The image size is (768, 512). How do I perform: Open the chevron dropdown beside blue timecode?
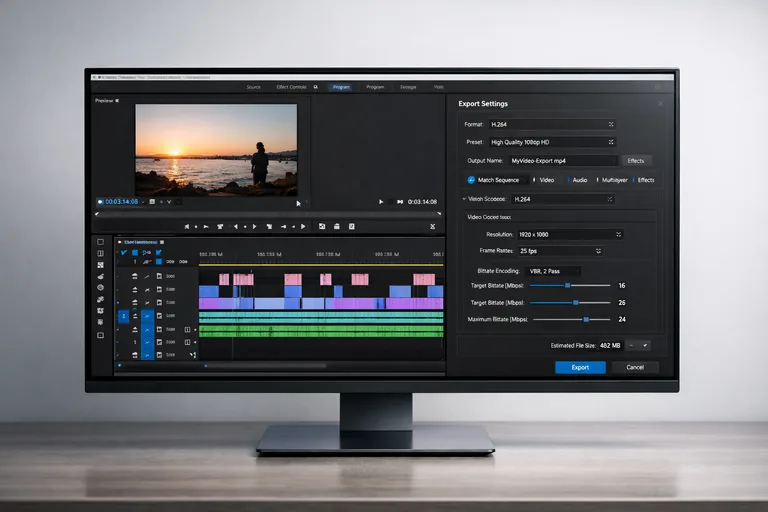pyautogui.click(x=169, y=201)
